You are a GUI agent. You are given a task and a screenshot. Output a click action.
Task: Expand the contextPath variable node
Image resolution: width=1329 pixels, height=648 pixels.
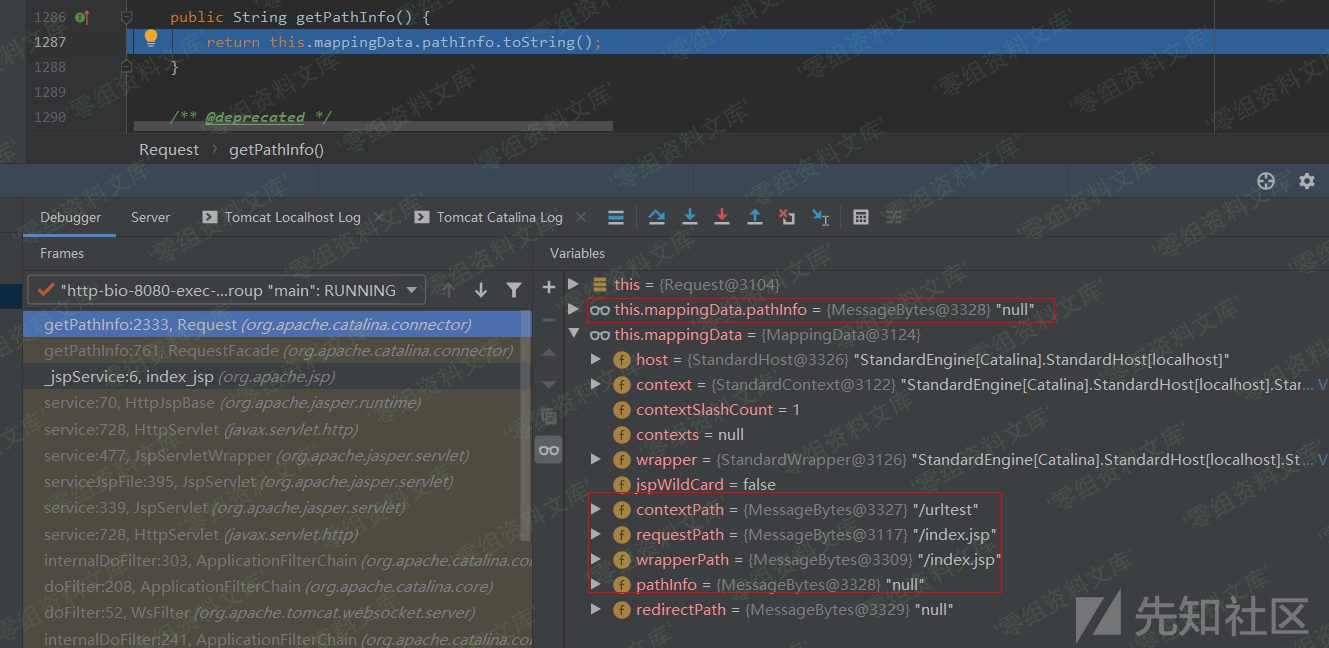596,510
